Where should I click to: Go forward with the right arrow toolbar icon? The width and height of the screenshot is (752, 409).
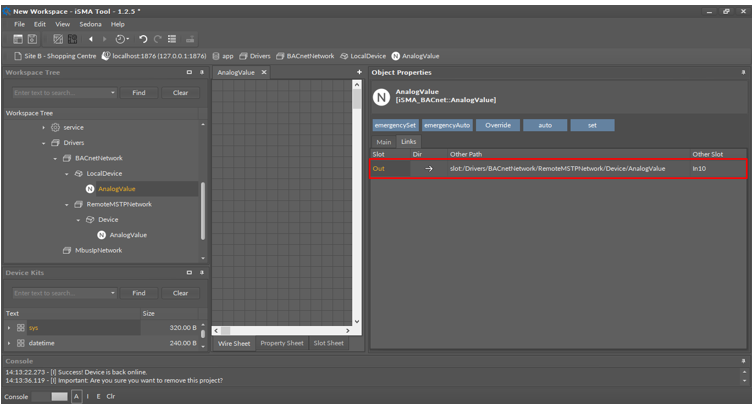tap(104, 39)
